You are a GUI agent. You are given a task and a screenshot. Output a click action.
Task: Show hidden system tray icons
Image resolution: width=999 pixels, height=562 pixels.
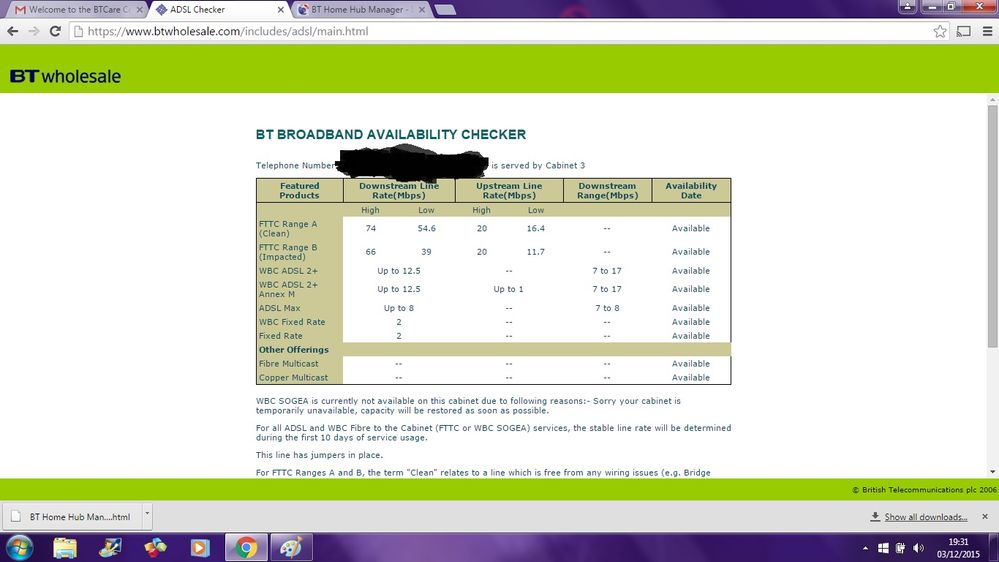tap(865, 548)
